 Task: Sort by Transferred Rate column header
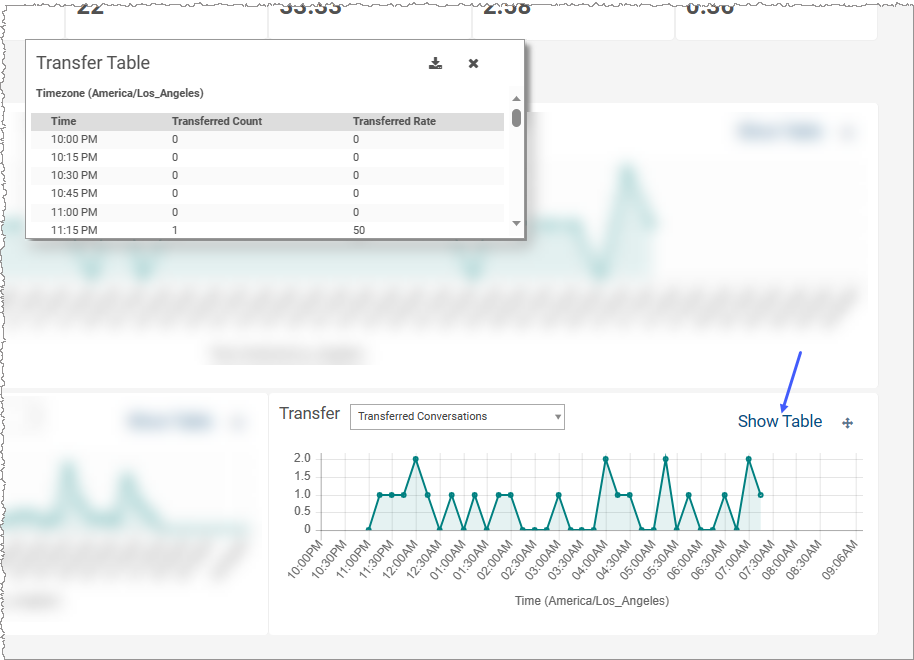coord(394,121)
